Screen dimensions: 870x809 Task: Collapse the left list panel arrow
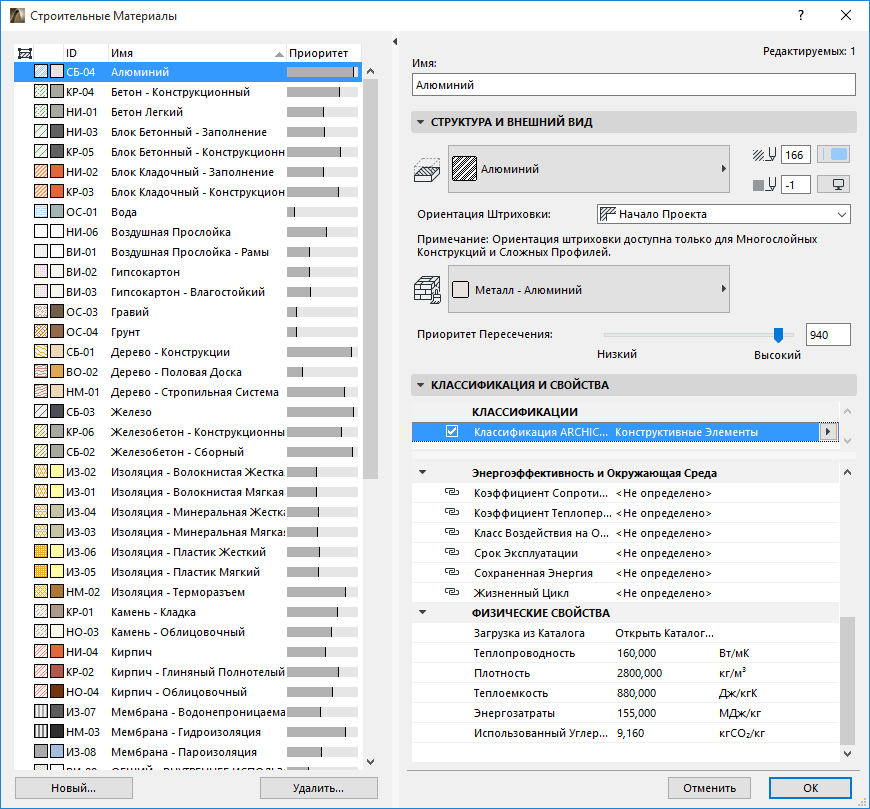point(395,41)
